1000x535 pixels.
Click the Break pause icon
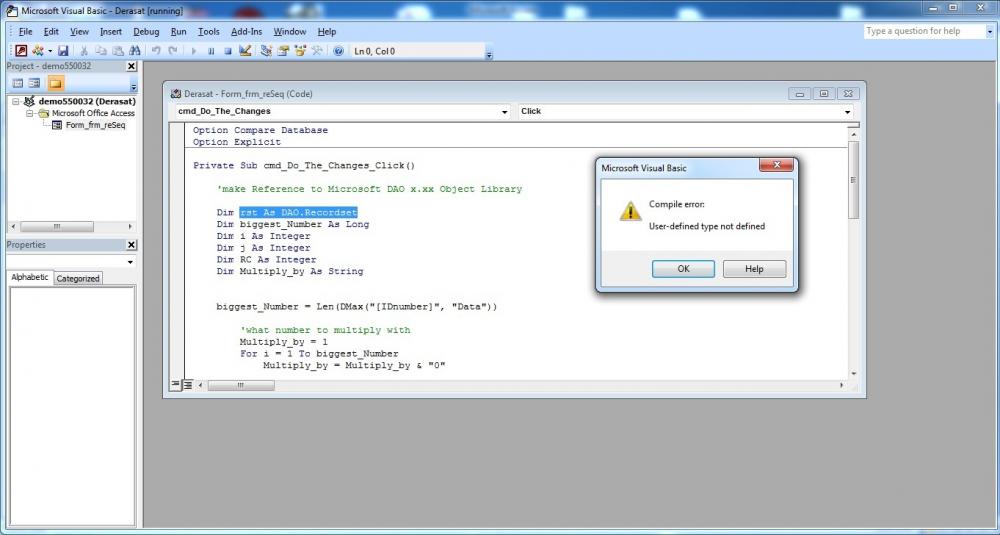(x=211, y=51)
